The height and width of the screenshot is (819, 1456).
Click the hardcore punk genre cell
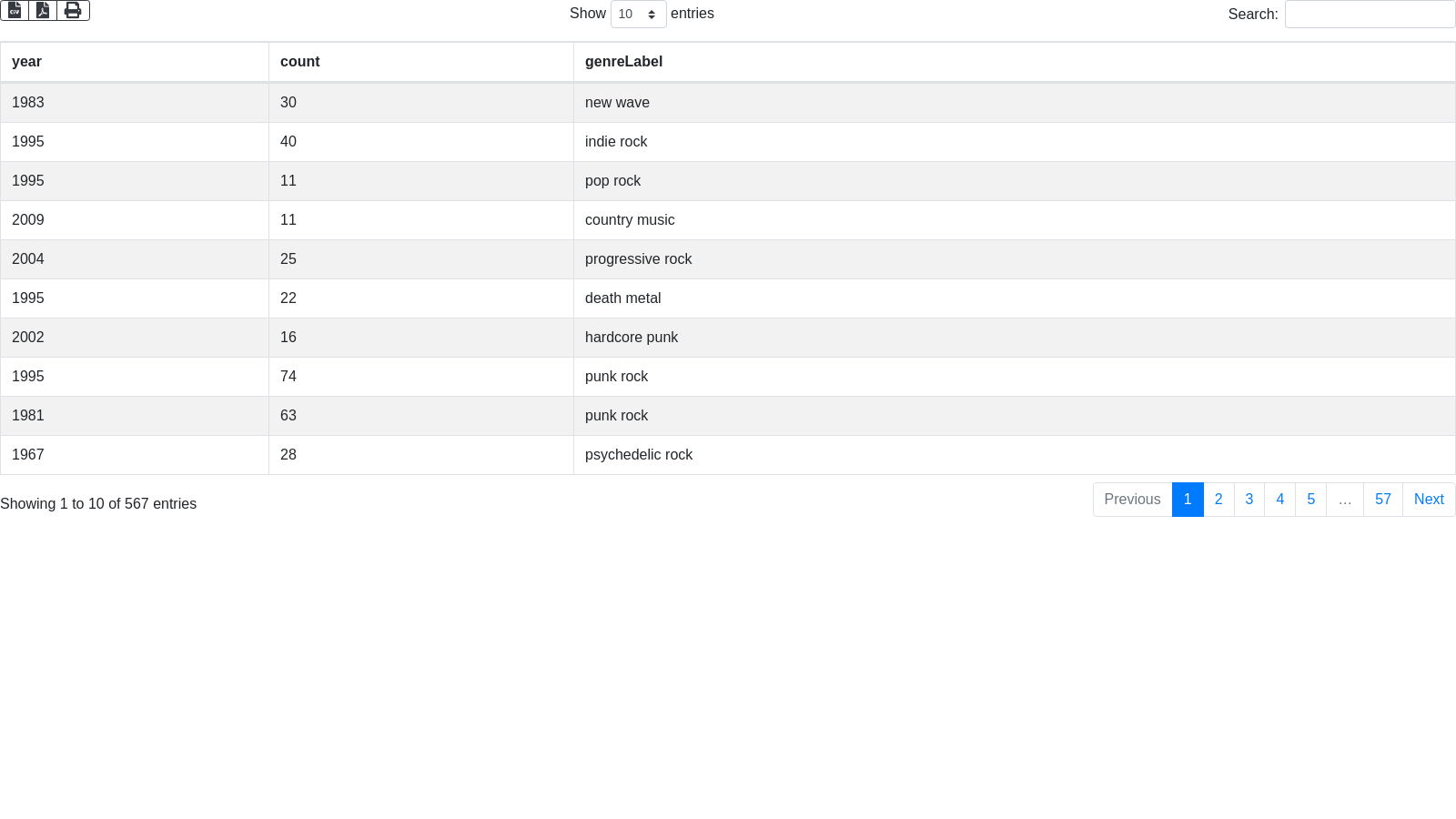point(632,338)
